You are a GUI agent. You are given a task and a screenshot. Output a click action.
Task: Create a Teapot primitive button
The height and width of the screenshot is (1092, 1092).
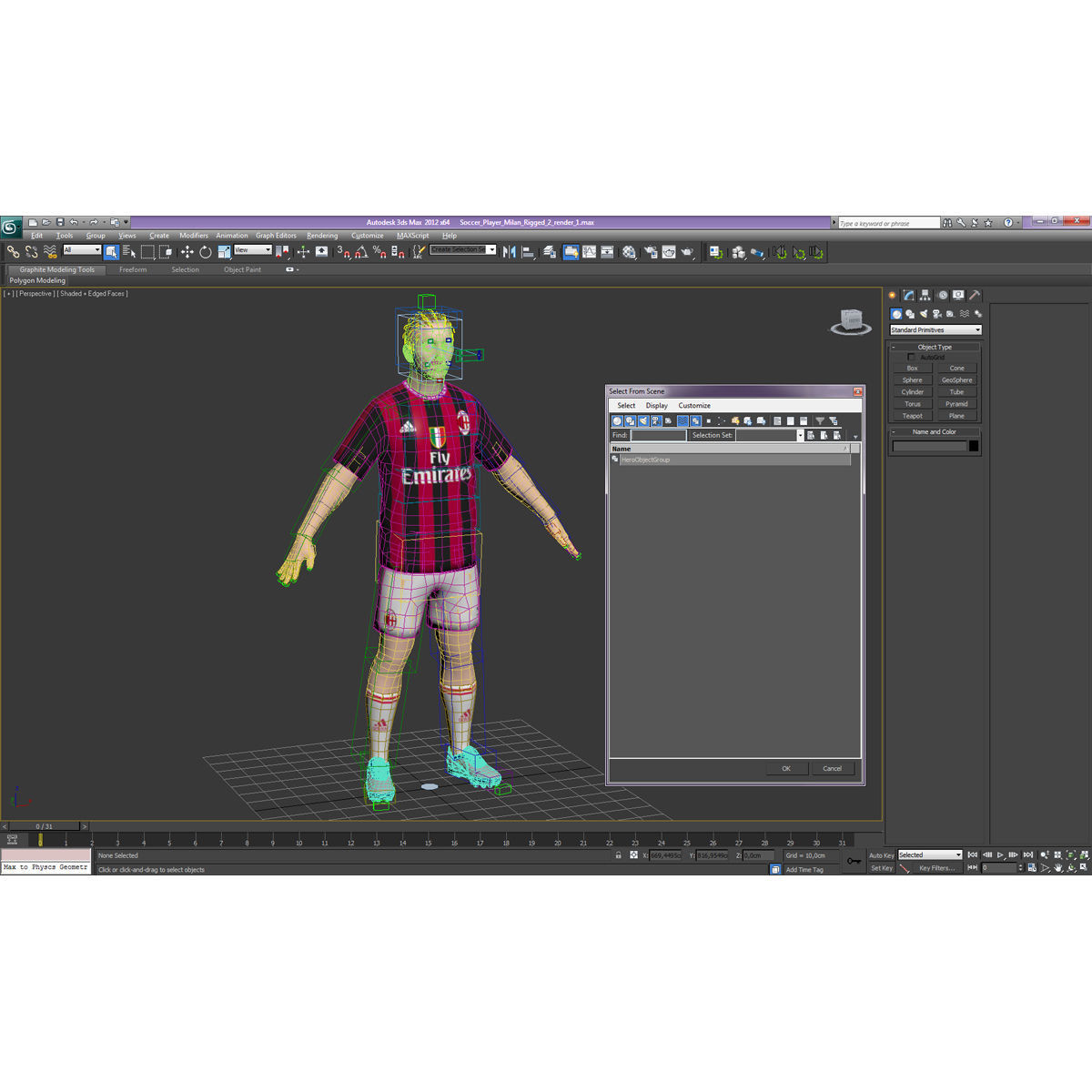[912, 416]
